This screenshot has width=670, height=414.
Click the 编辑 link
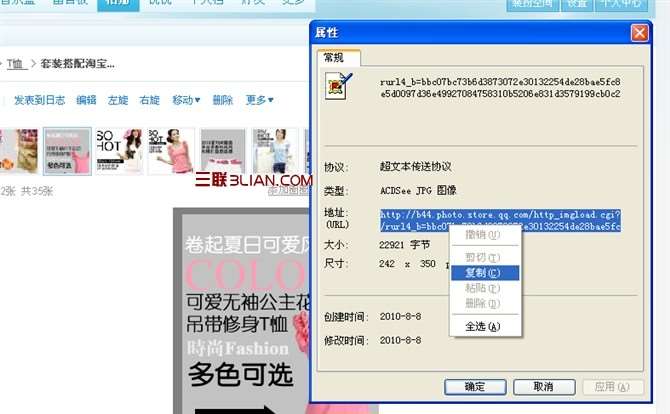(x=87, y=100)
